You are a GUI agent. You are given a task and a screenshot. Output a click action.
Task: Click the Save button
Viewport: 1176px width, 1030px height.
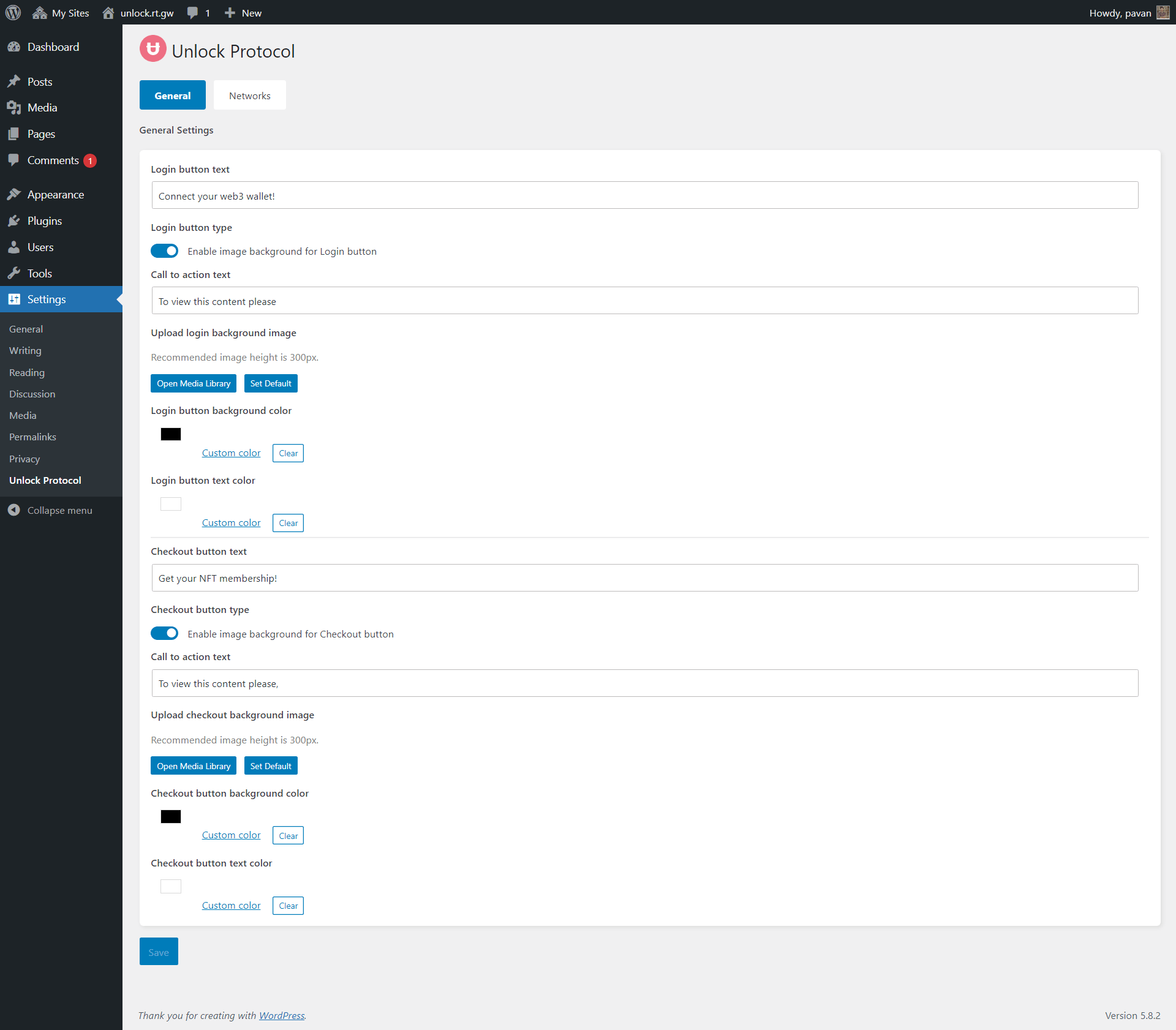tap(158, 951)
